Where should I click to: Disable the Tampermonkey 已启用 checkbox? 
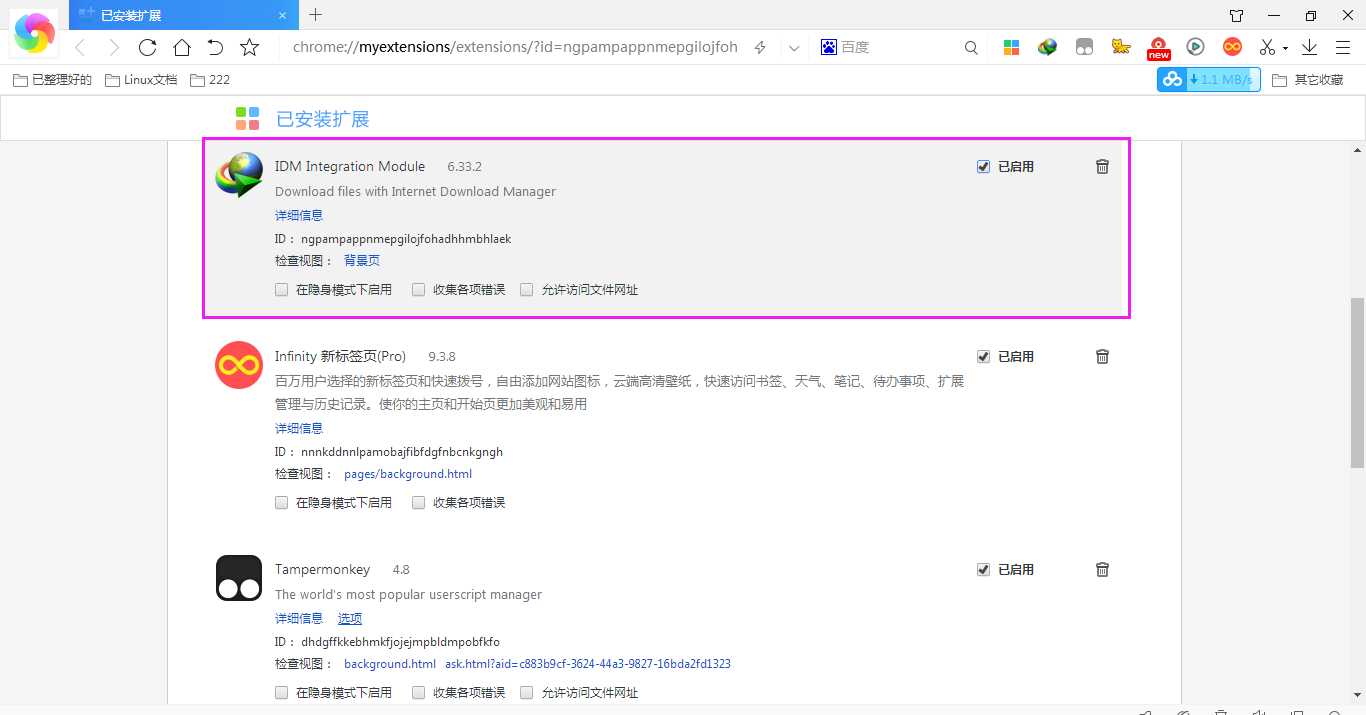(983, 570)
